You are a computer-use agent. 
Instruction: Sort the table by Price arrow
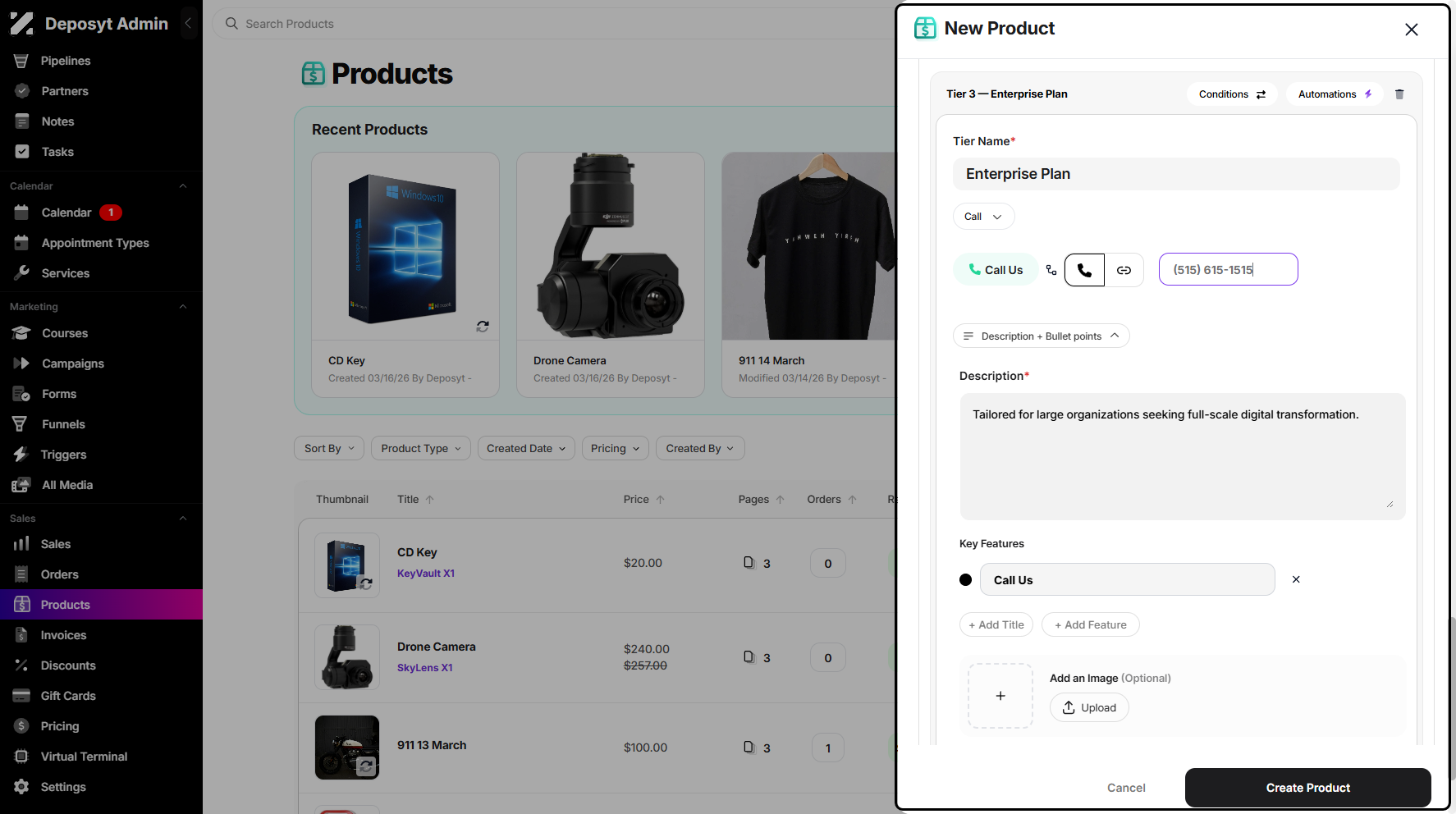tap(660, 499)
